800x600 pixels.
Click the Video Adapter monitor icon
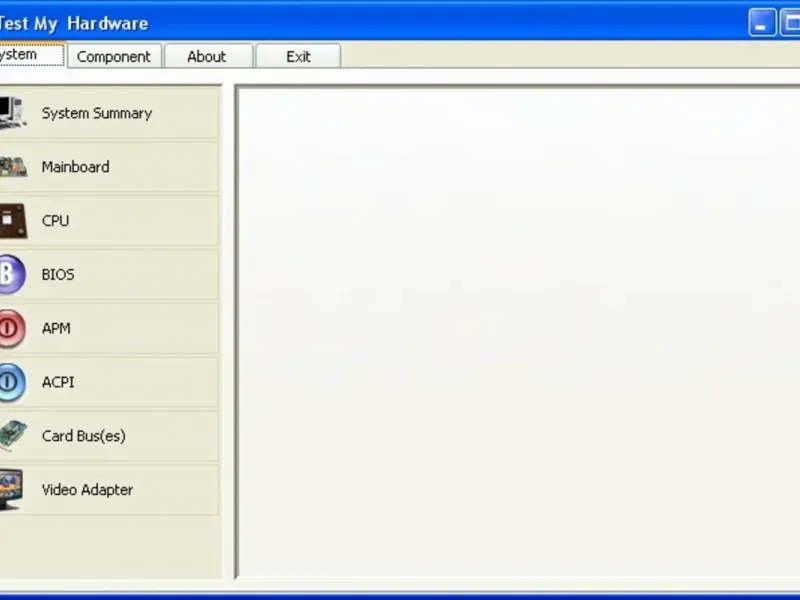[x=11, y=490]
